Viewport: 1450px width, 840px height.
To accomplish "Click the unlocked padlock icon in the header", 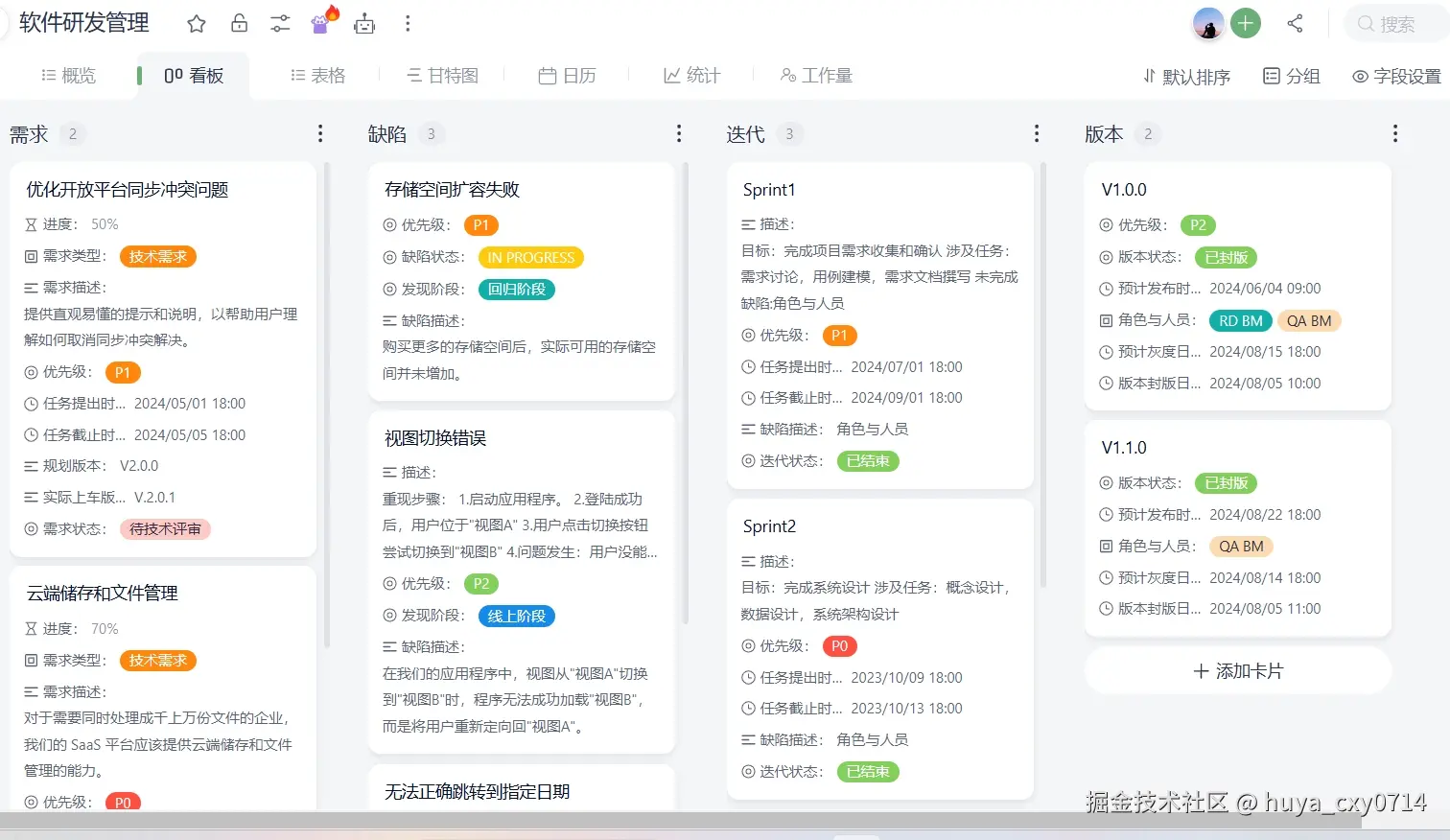I will tap(239, 23).
